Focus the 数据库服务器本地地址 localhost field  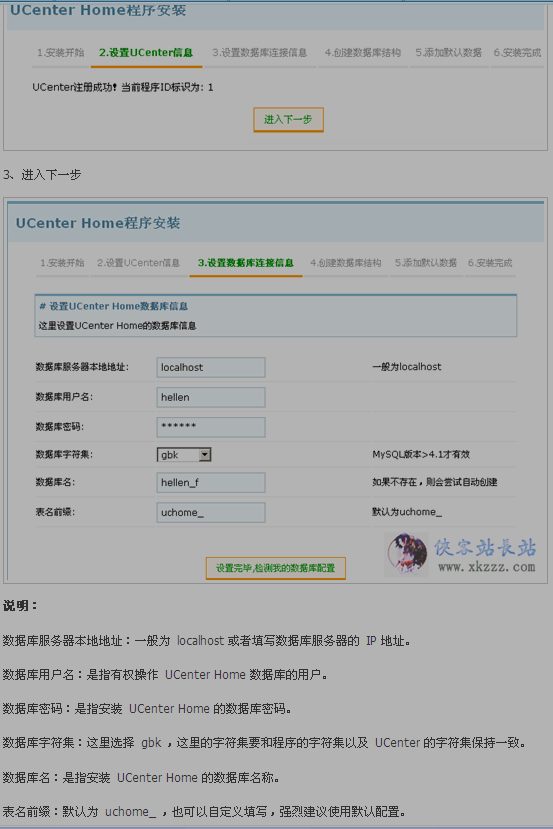tap(211, 367)
